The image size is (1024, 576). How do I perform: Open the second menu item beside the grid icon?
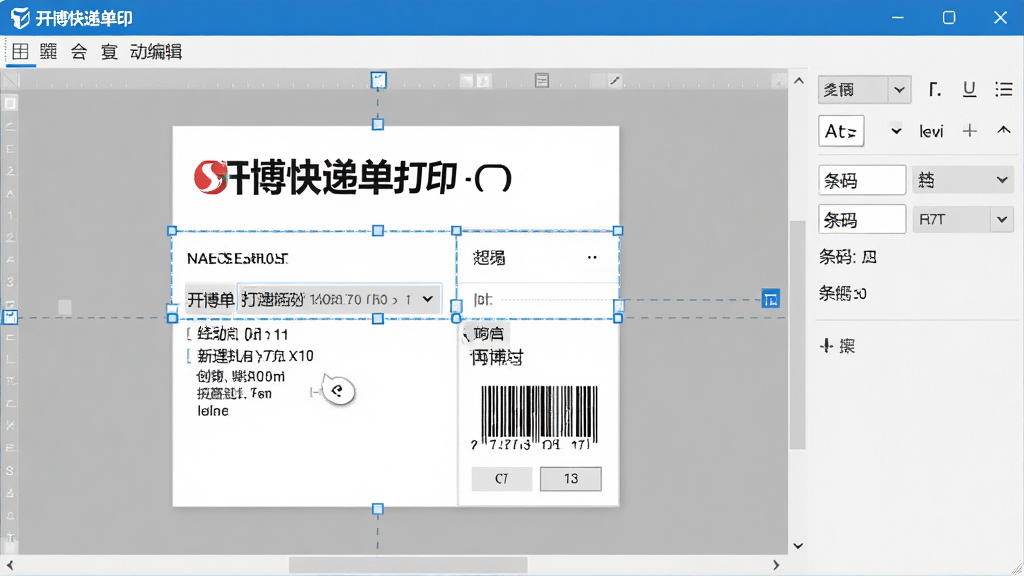(48, 52)
